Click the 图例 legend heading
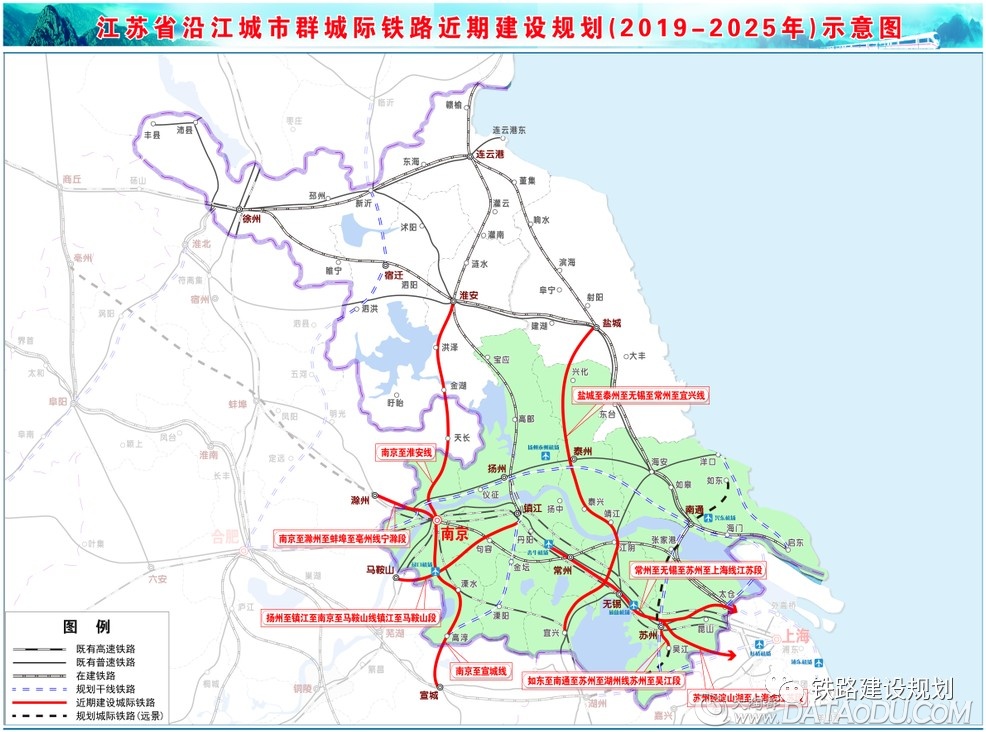The height and width of the screenshot is (732, 986). (x=87, y=626)
